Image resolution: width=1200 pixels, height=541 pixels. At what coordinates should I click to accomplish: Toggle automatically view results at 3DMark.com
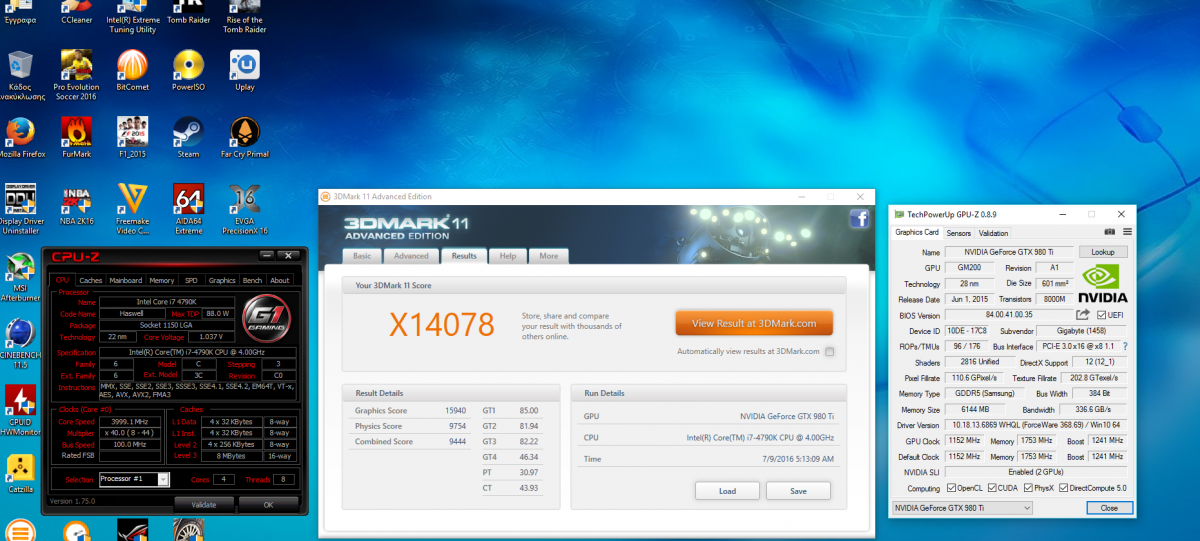(x=830, y=352)
